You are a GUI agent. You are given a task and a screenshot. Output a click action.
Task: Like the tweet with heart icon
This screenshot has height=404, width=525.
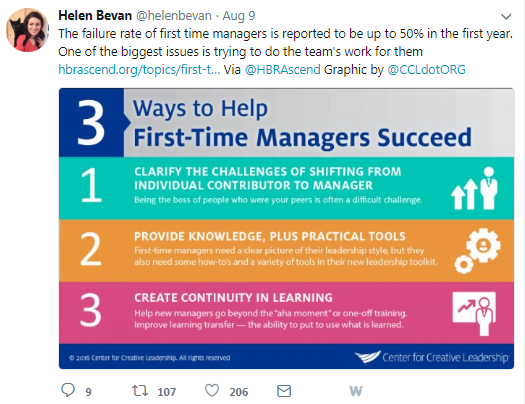(x=212, y=391)
